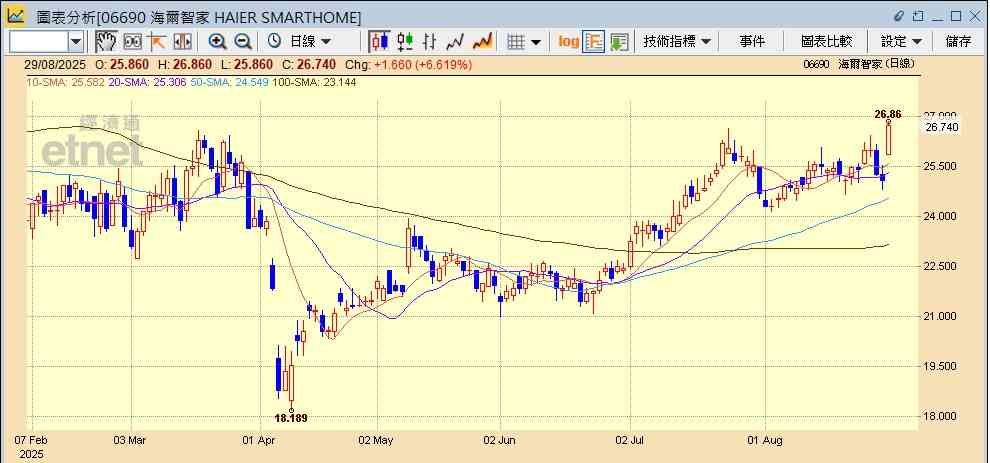990x463 pixels.
Task: Select the hand pan tool
Action: click(x=106, y=42)
